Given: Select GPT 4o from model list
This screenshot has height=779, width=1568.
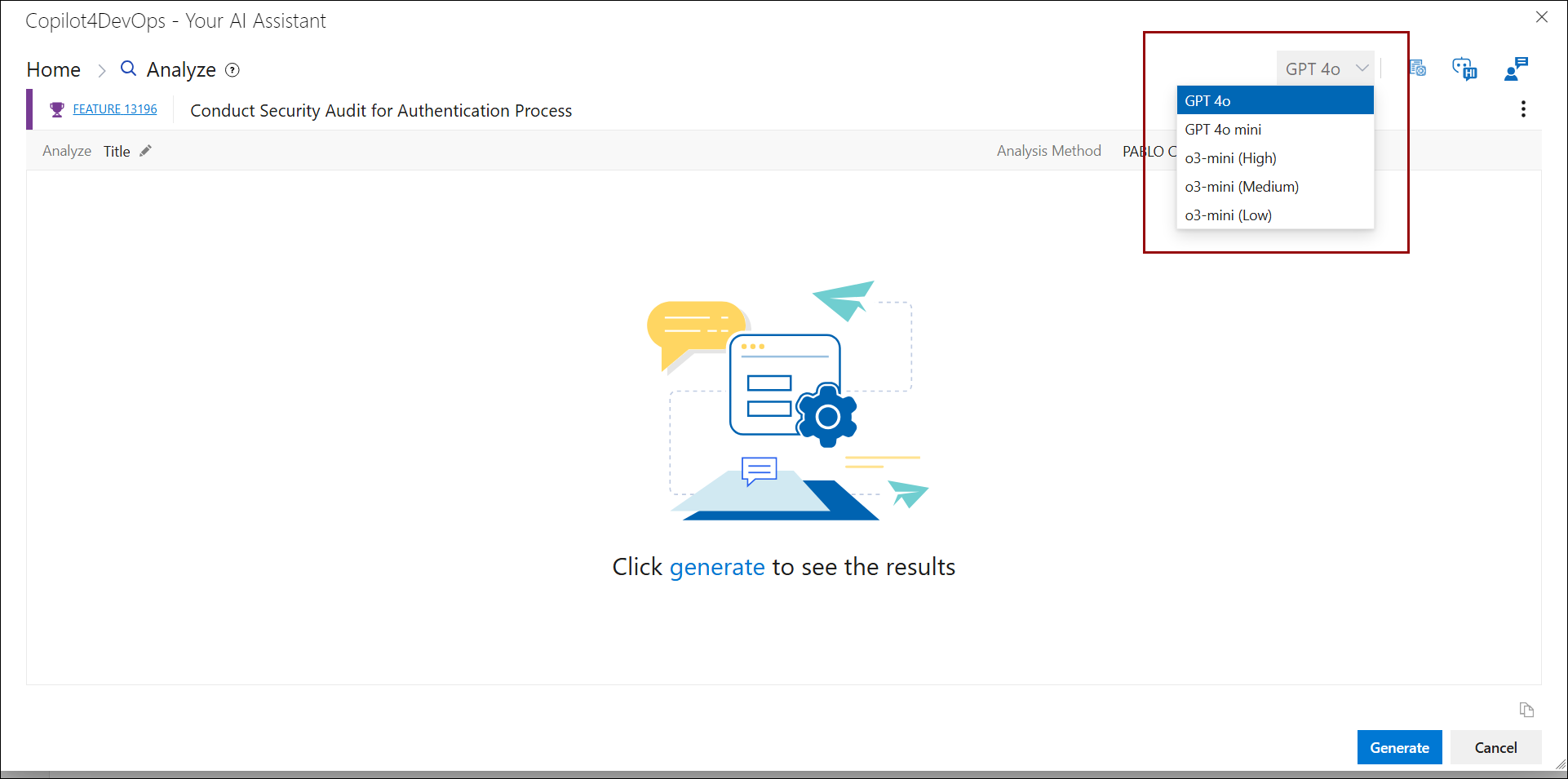Looking at the screenshot, I should pyautogui.click(x=1275, y=100).
